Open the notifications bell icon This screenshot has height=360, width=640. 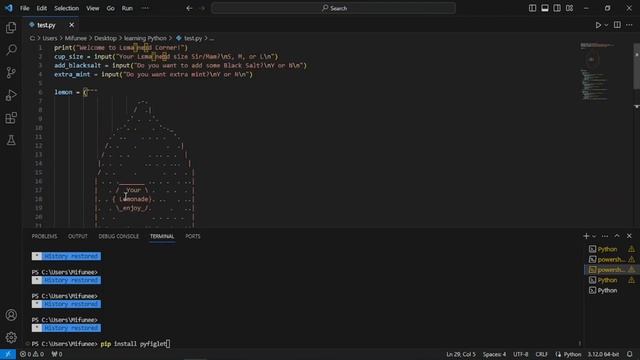[630, 354]
